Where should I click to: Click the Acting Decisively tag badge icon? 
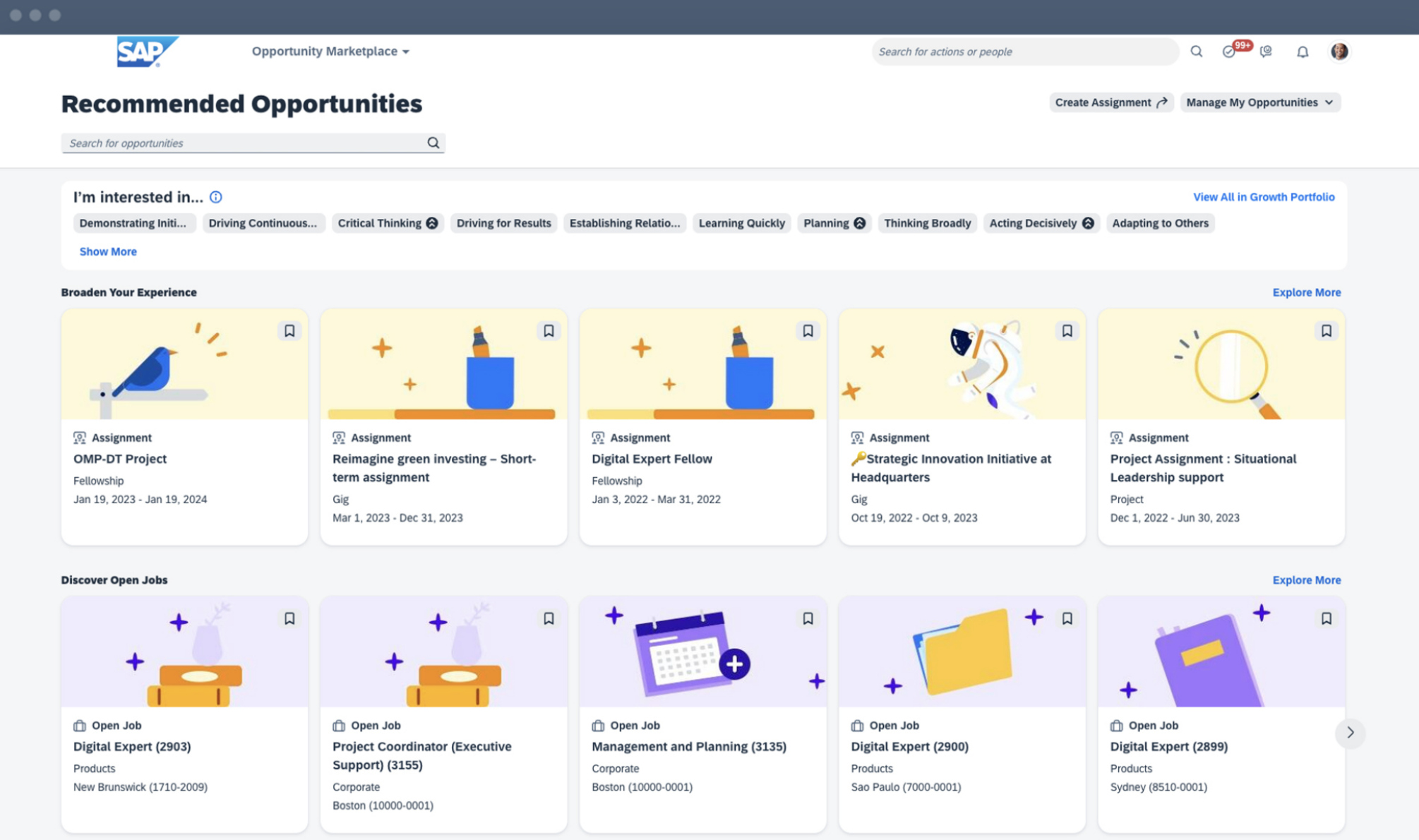tap(1088, 223)
